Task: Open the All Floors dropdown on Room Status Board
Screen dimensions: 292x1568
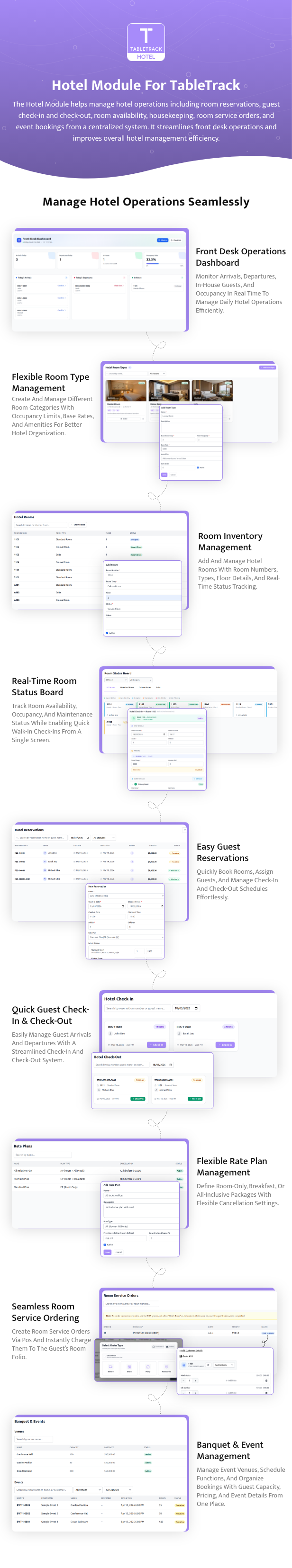Action: click(x=116, y=680)
